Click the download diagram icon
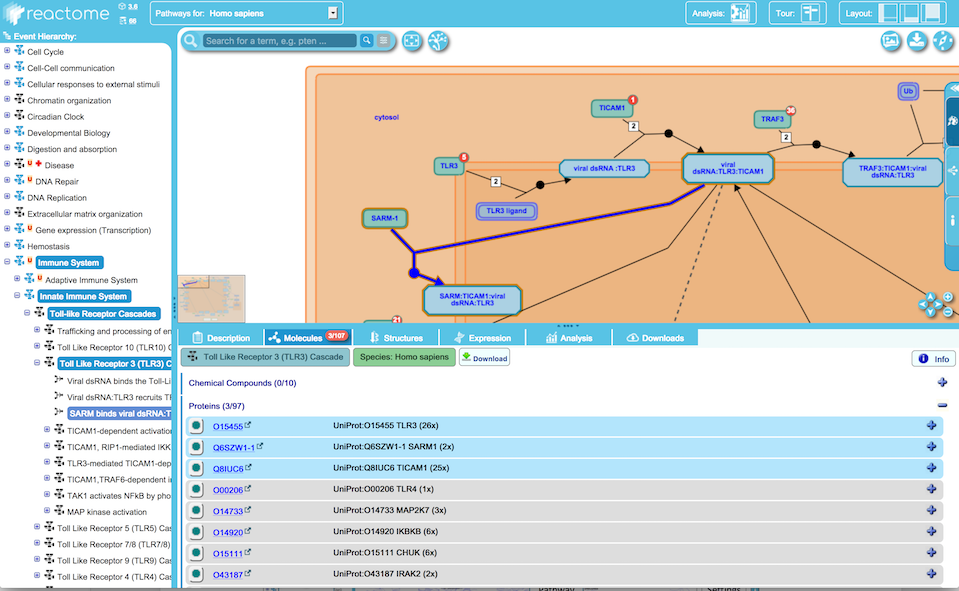Screen dimensions: 959x591 (917, 41)
